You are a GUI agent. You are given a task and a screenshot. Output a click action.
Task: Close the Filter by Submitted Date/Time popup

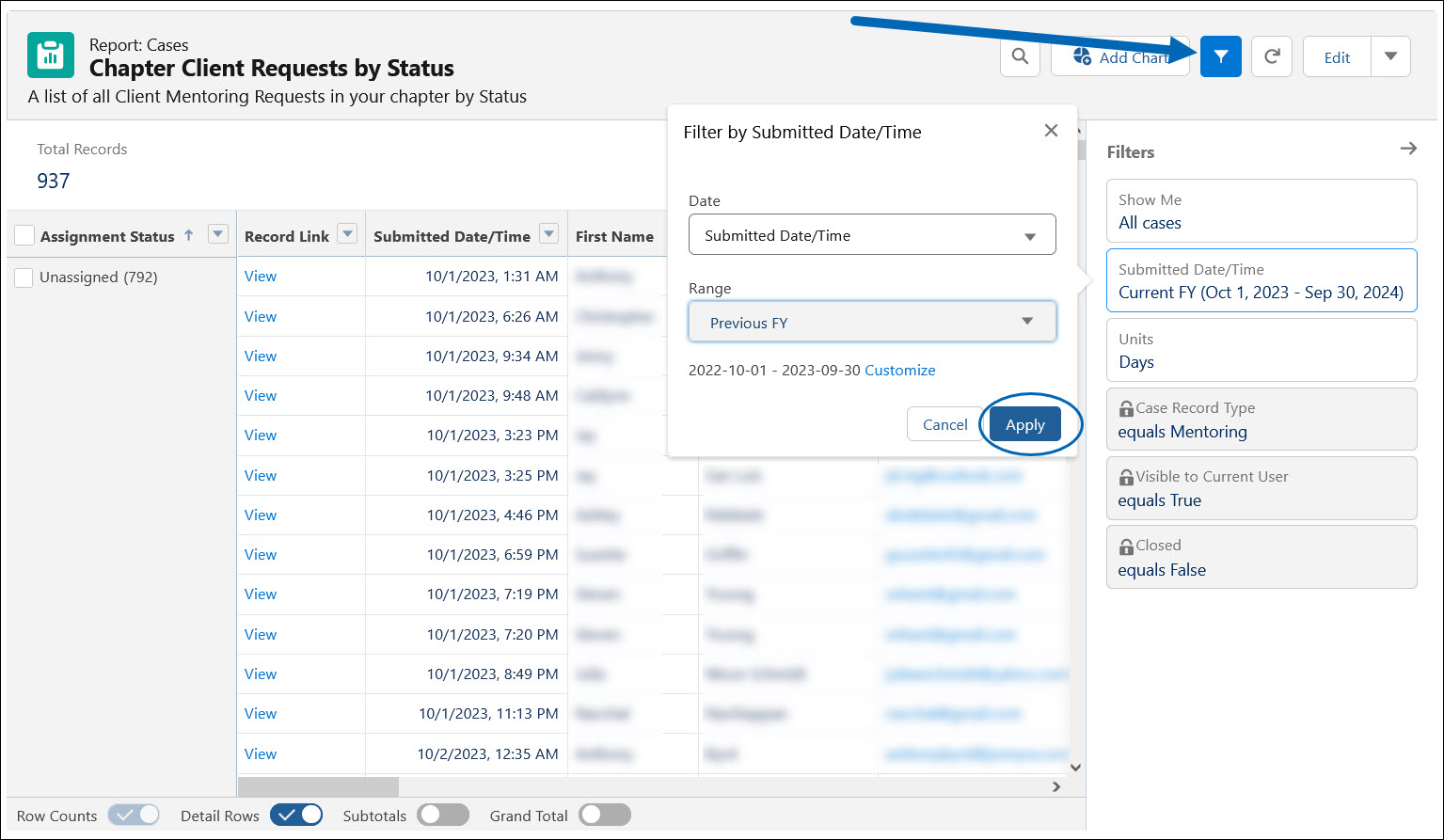coord(1052,131)
